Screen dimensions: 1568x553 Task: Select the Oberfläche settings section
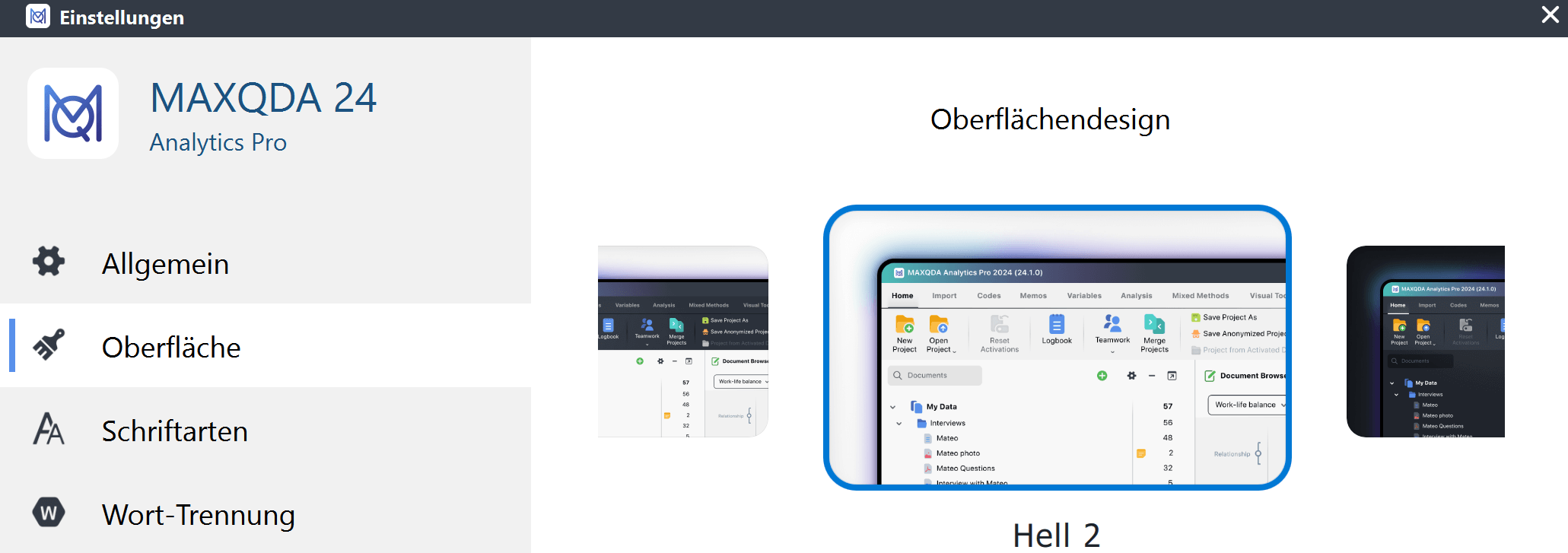pyautogui.click(x=266, y=346)
